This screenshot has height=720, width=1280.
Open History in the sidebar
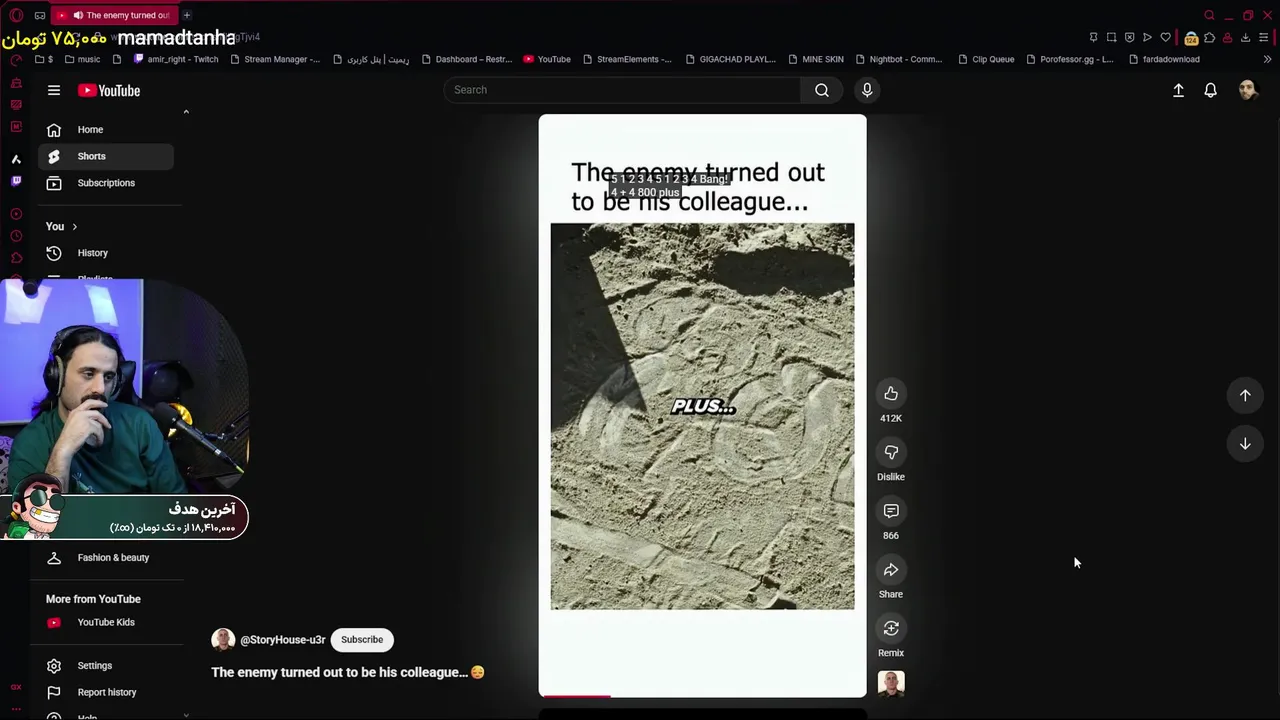[x=106, y=253]
